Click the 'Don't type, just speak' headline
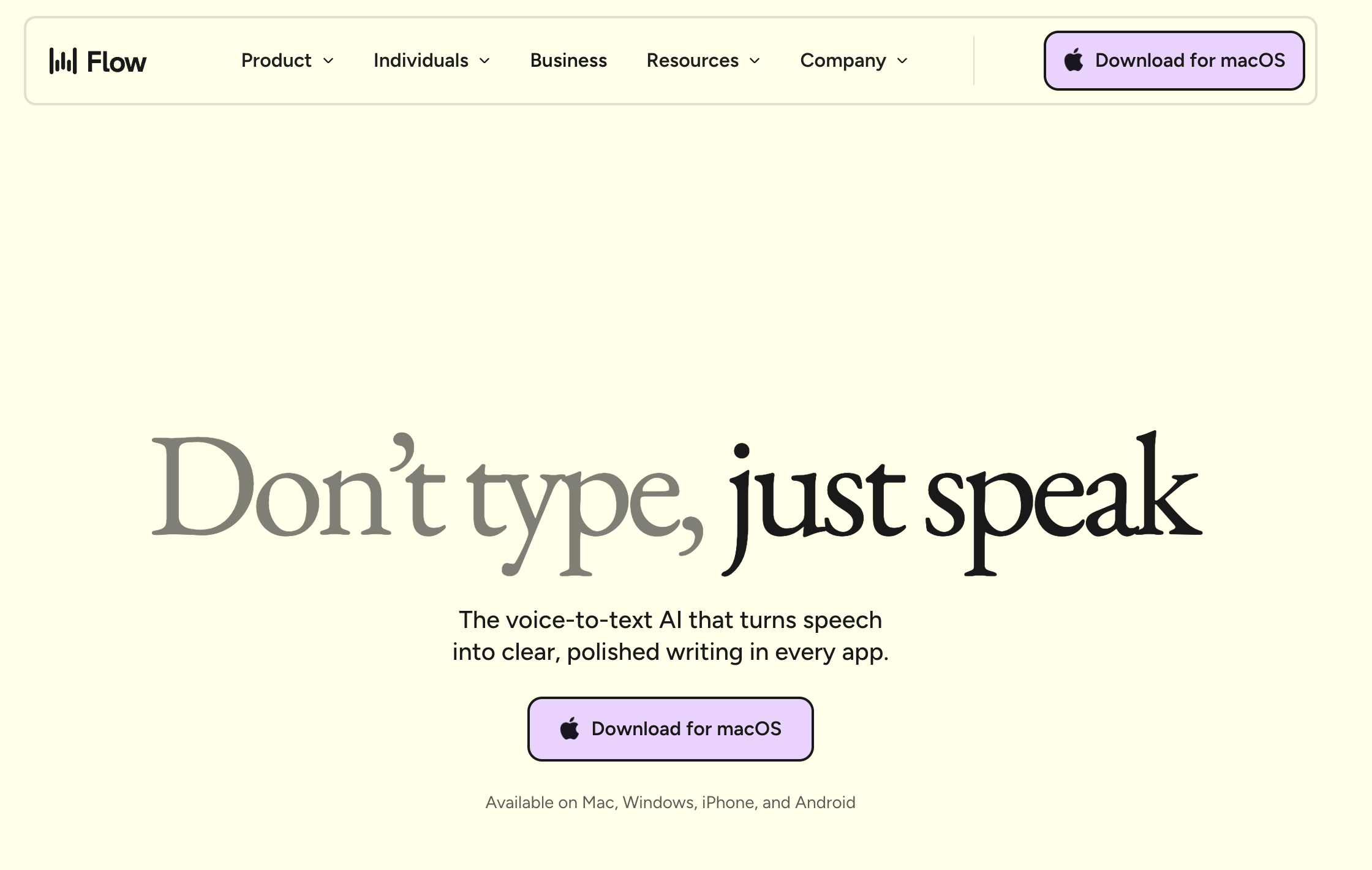Image resolution: width=1372 pixels, height=870 pixels. [x=677, y=504]
